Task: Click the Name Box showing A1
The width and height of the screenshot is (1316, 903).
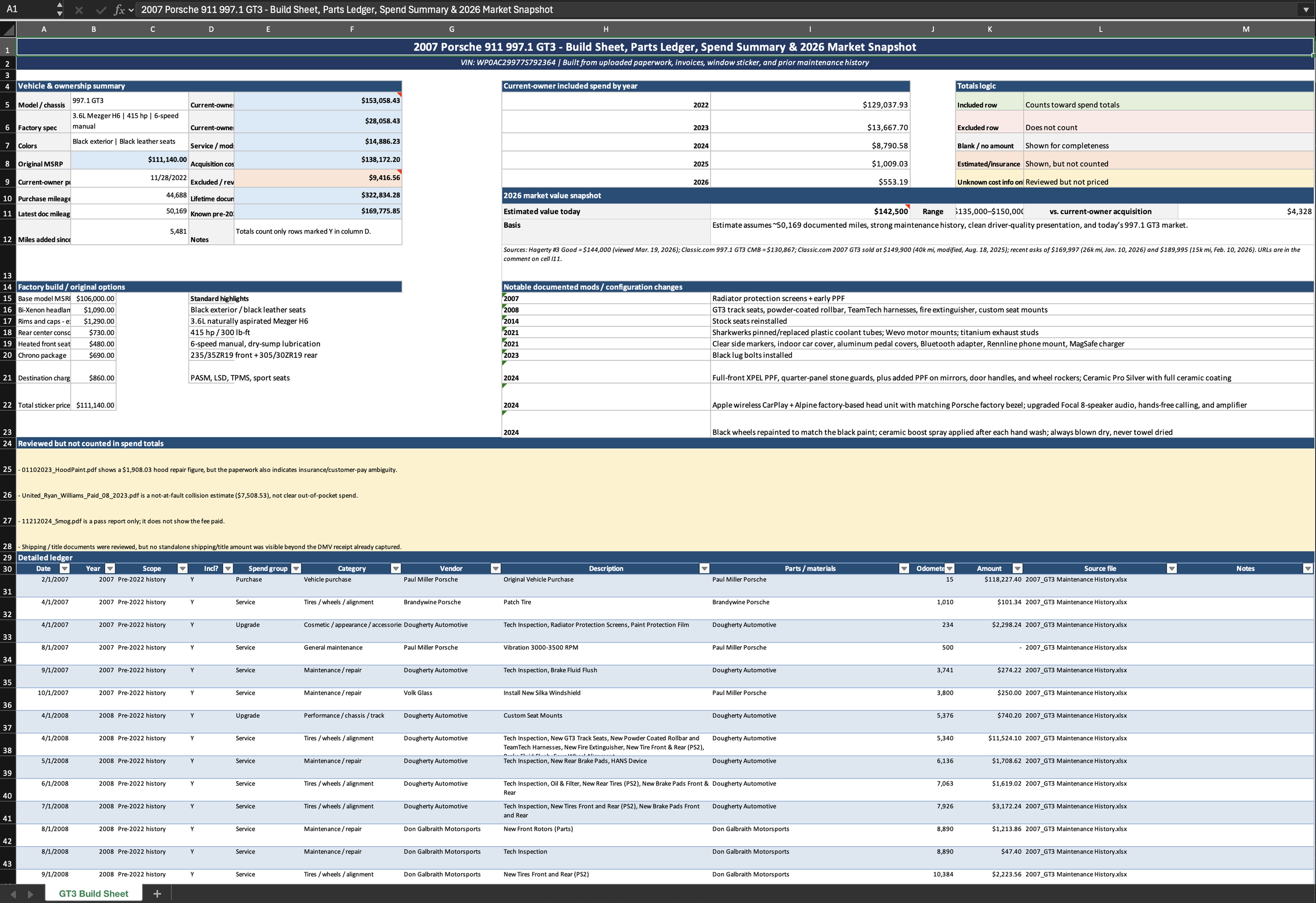Action: pyautogui.click(x=27, y=9)
